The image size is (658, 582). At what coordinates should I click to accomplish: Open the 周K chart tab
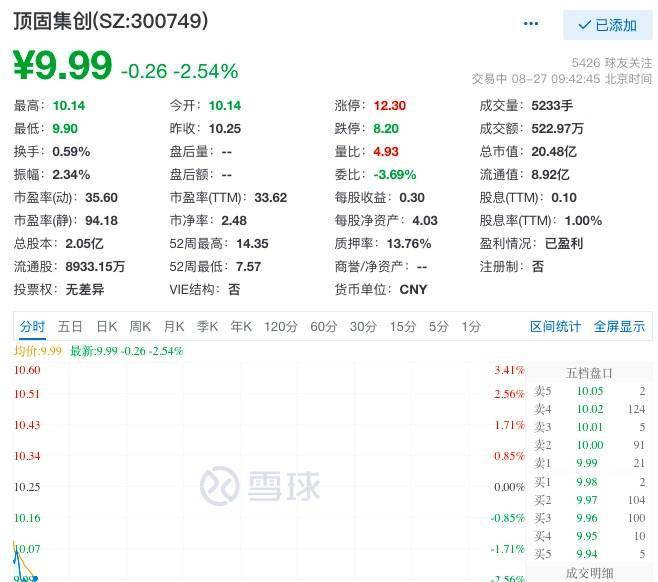pyautogui.click(x=140, y=326)
